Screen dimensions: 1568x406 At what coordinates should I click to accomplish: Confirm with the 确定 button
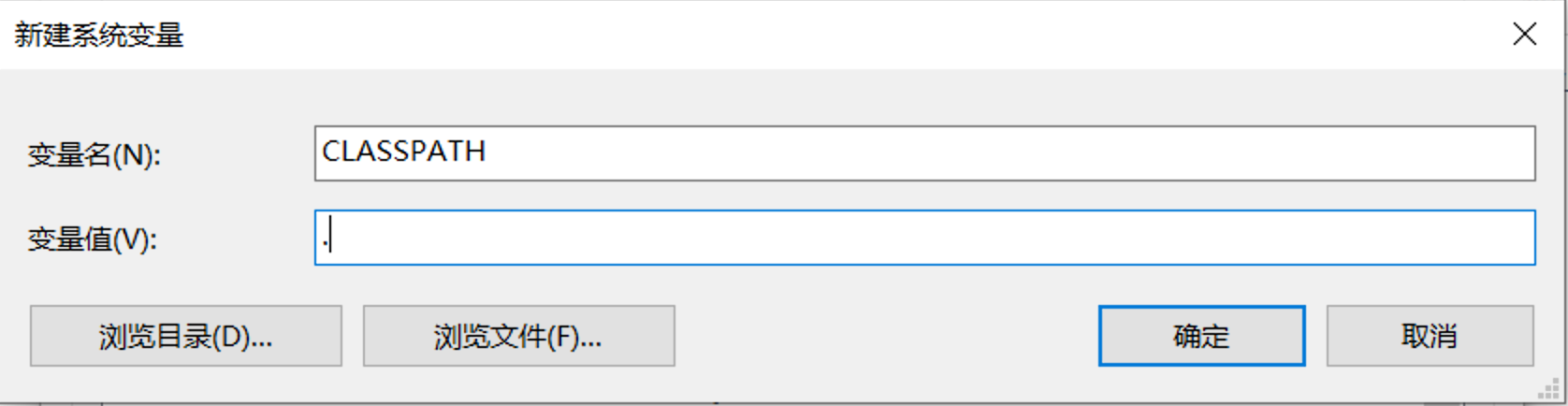[1201, 336]
